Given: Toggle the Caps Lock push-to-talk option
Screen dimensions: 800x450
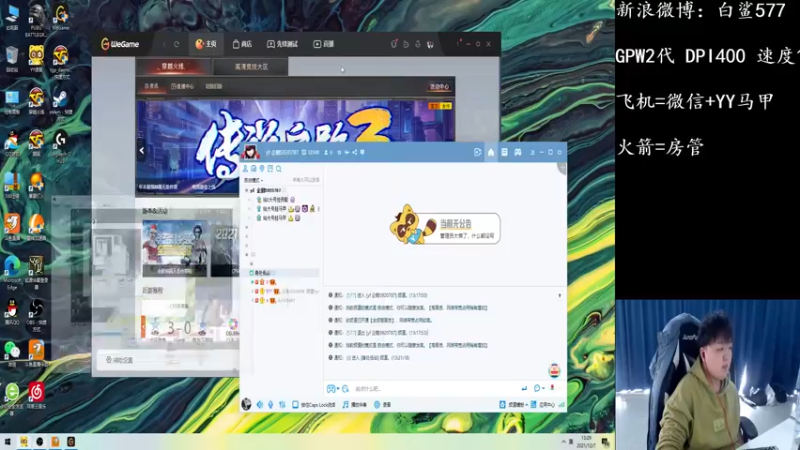Looking at the screenshot, I should tap(314, 405).
